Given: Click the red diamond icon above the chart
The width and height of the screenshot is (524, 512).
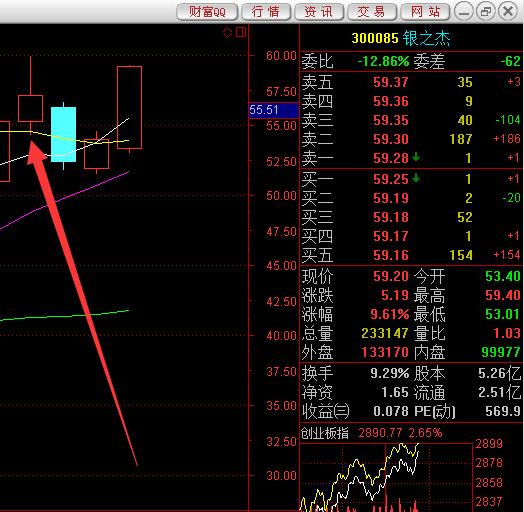Looking at the screenshot, I should coord(227,32).
